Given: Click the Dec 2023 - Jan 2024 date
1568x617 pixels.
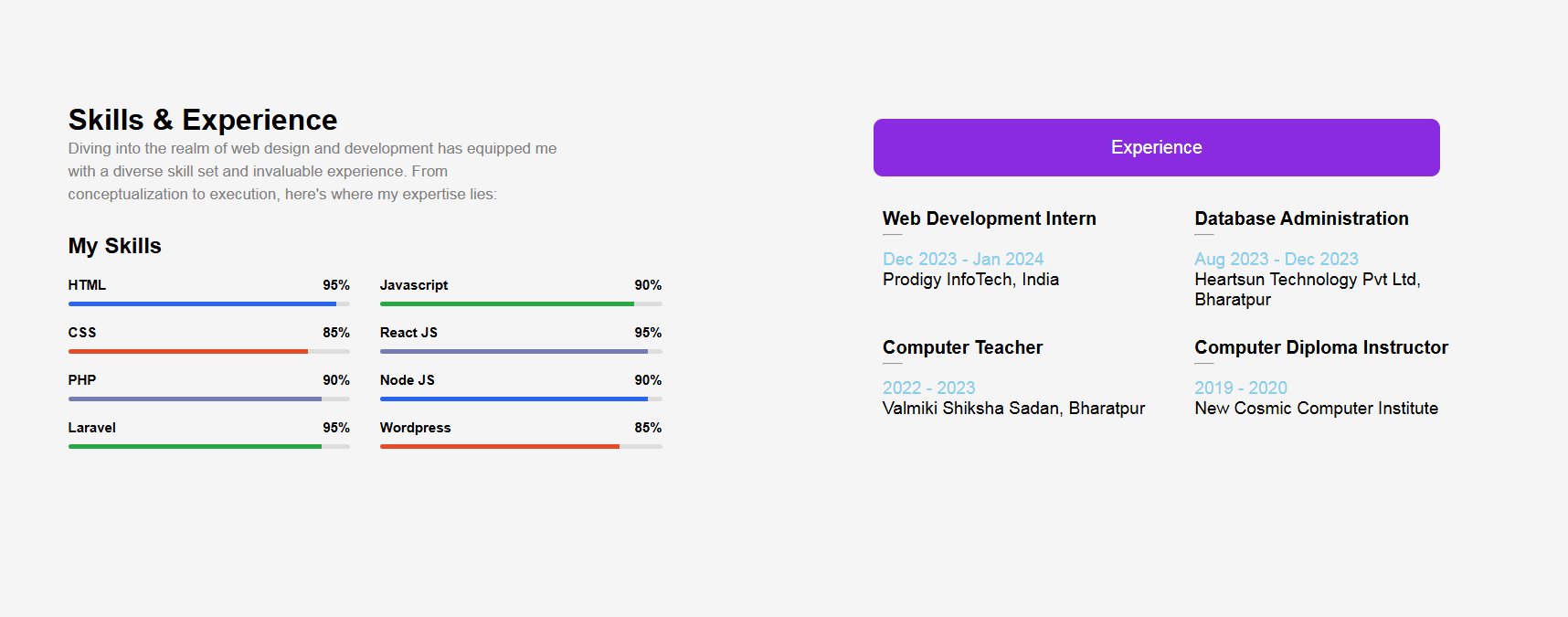Looking at the screenshot, I should click(x=962, y=259).
